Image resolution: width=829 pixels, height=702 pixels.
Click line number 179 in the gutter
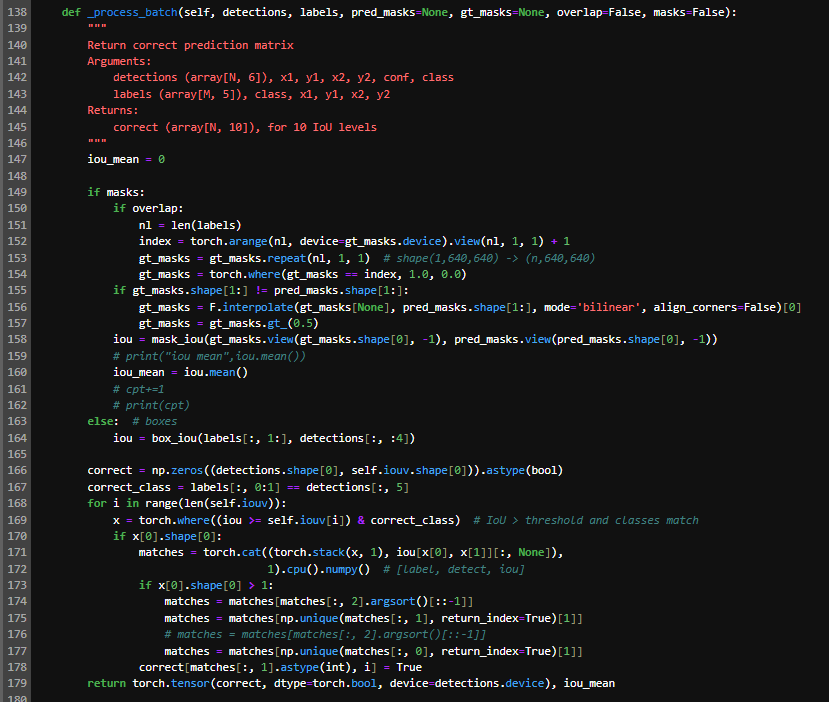pos(17,683)
